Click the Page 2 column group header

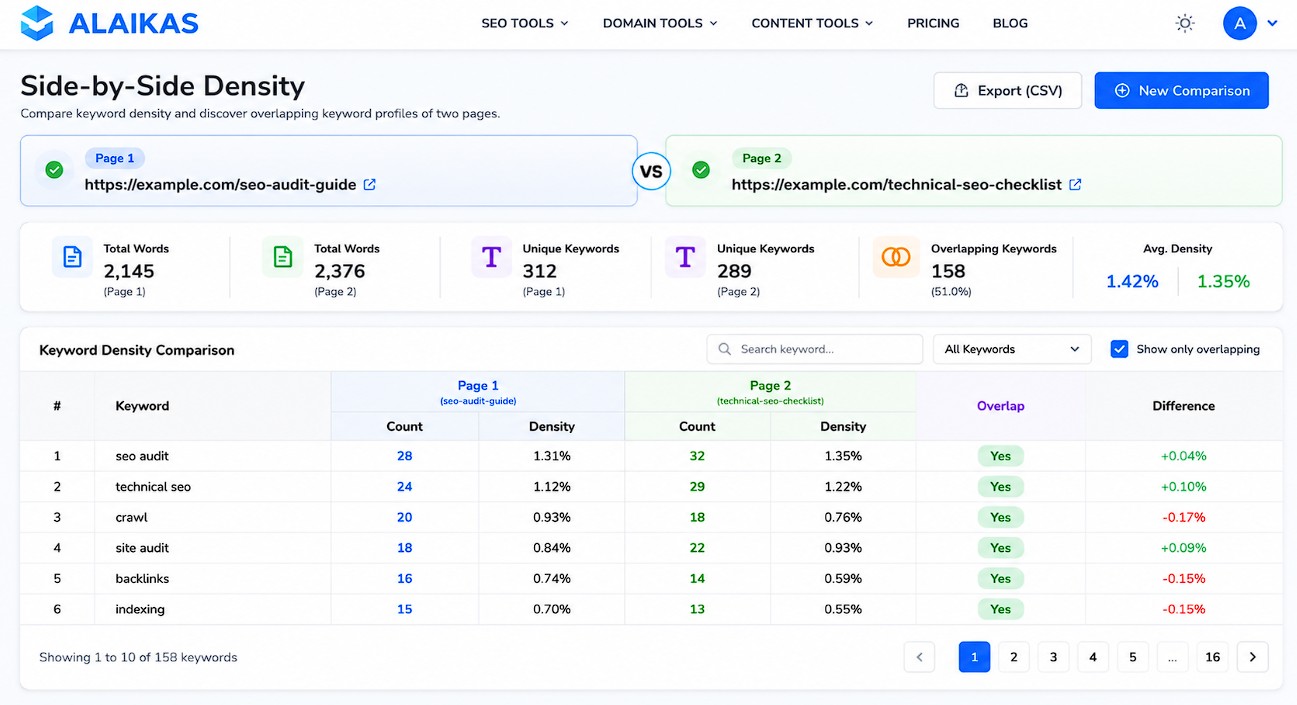[770, 391]
